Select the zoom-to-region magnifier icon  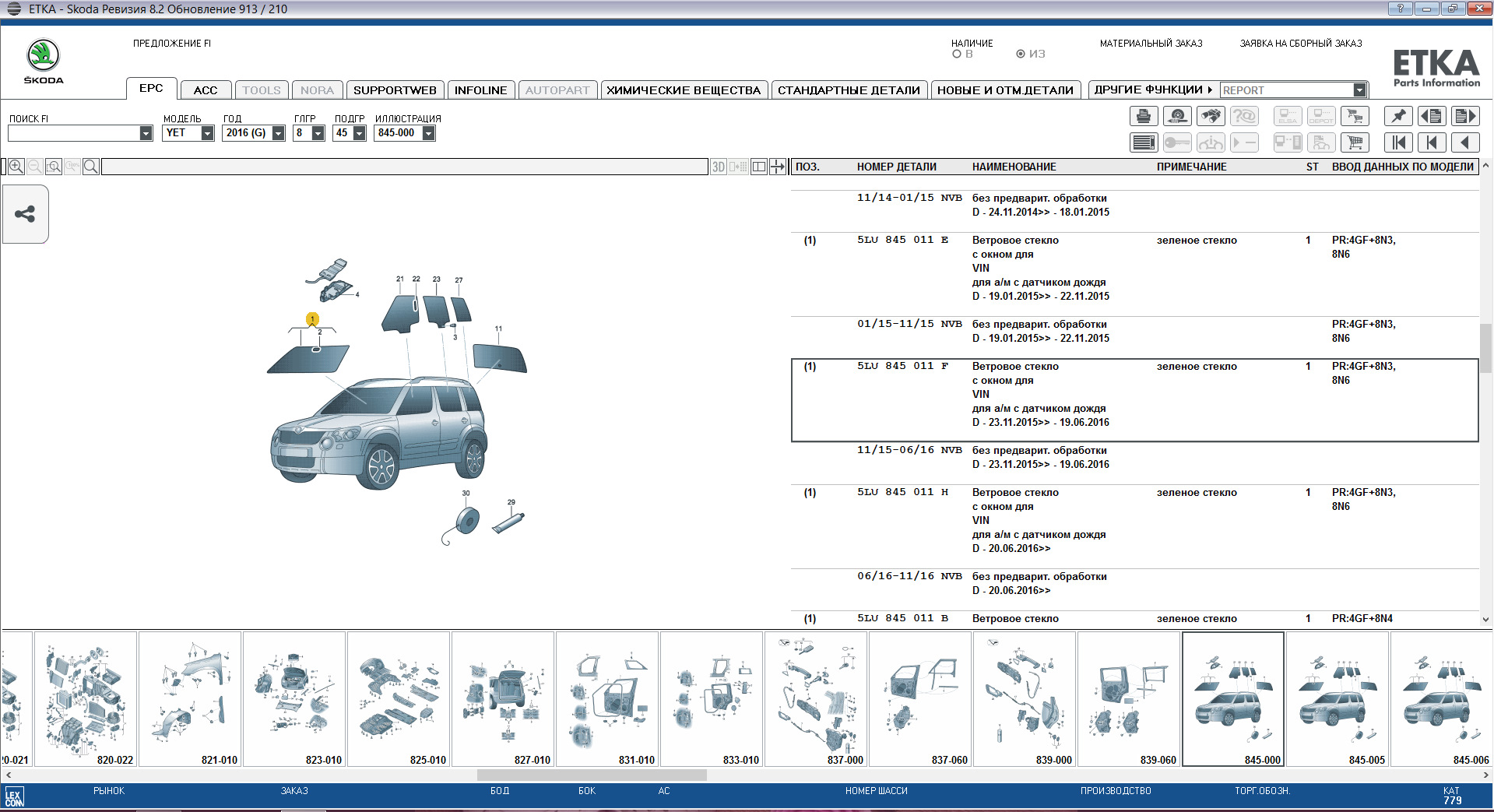pyautogui.click(x=53, y=167)
